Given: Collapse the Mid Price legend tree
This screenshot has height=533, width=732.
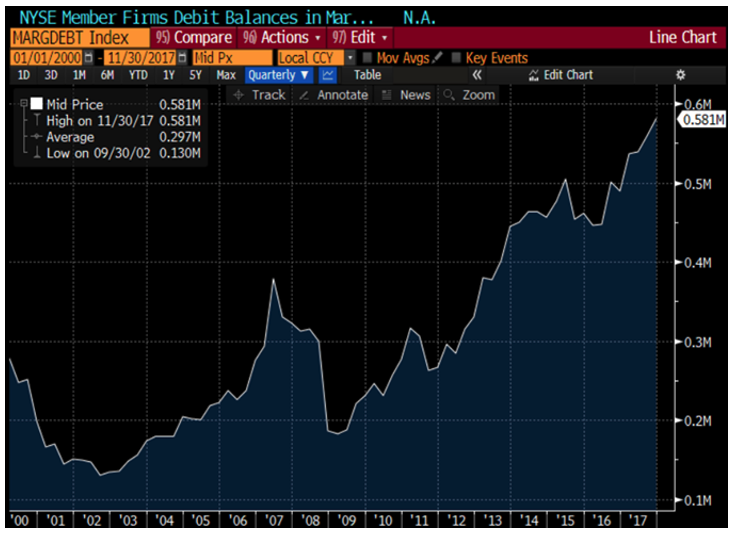Looking at the screenshot, I should (x=23, y=104).
